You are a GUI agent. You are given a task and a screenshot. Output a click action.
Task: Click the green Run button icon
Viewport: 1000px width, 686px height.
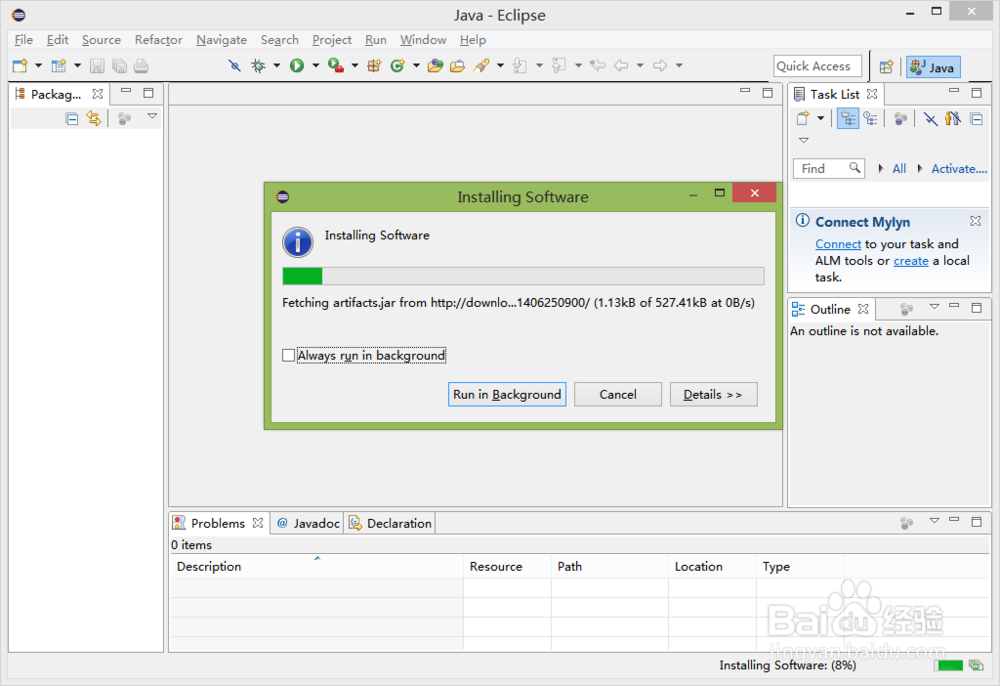click(297, 66)
